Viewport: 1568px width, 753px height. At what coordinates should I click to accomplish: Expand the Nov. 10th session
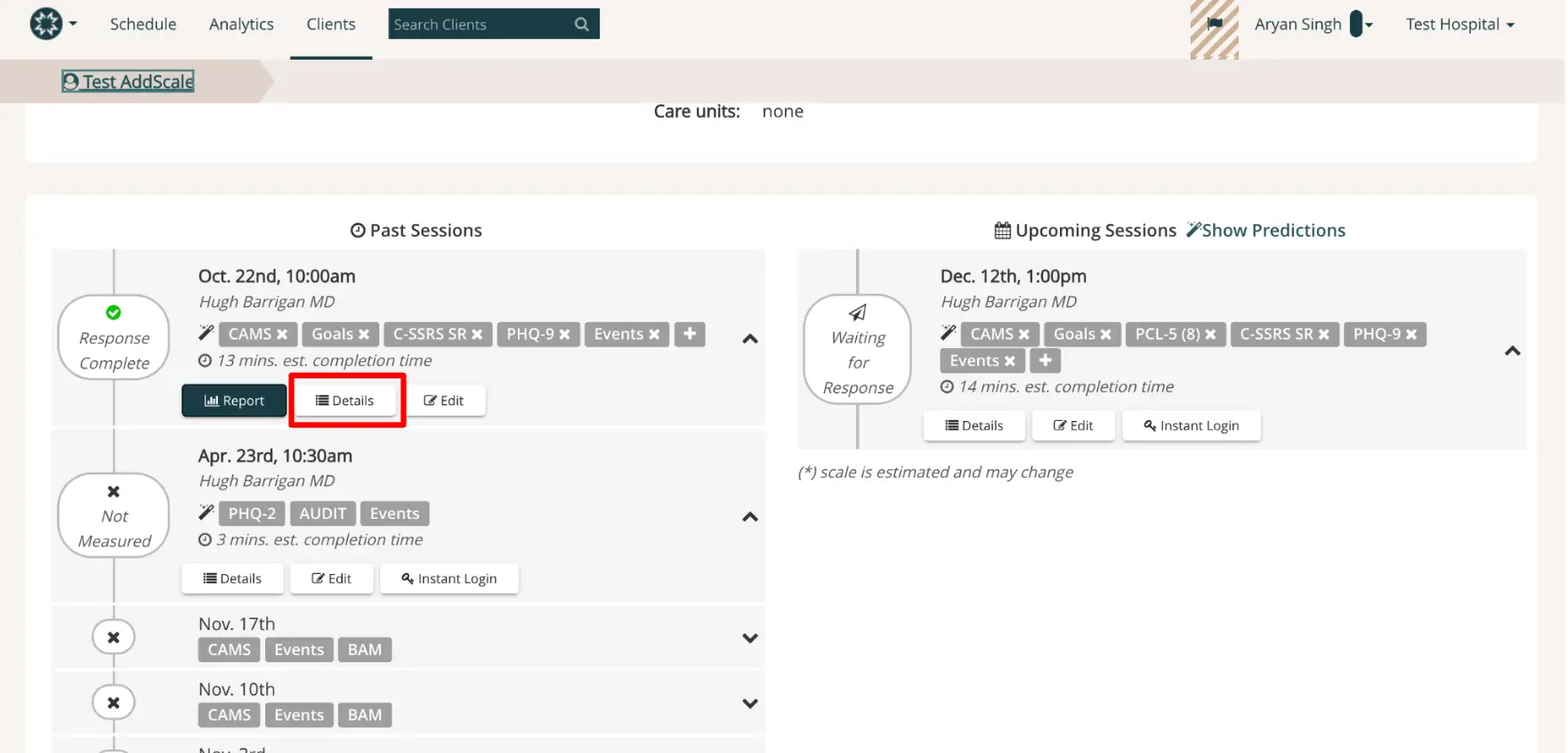pos(750,703)
